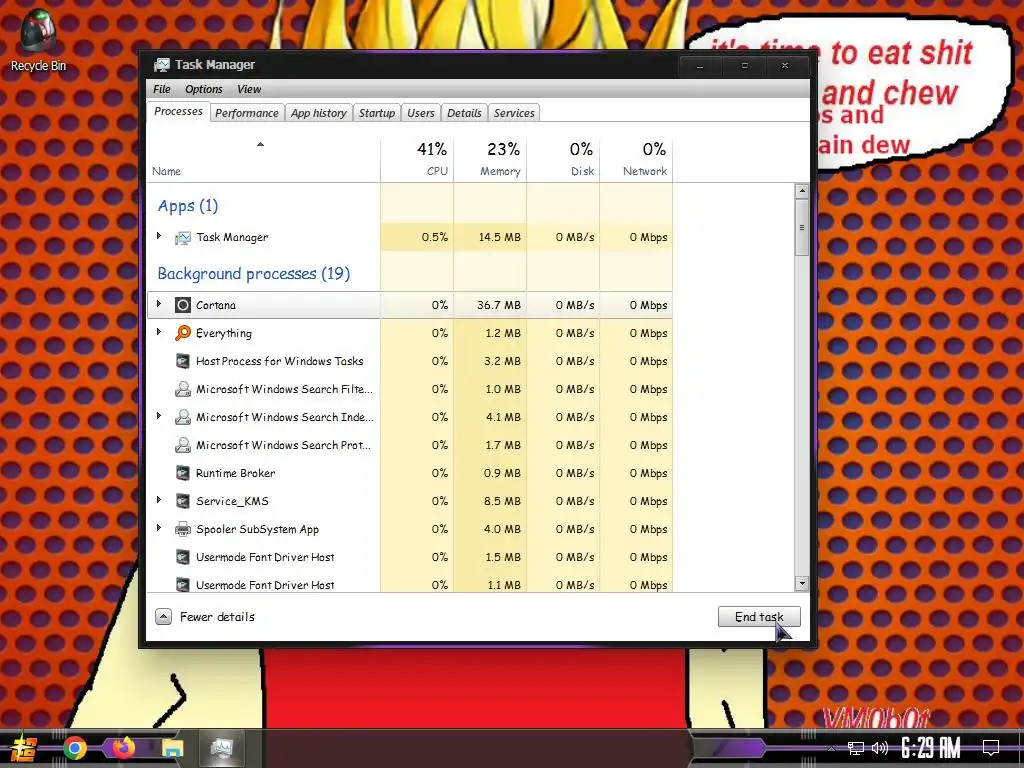
Task: Collapse view with Fewer details arrow
Action: pyautogui.click(x=163, y=616)
